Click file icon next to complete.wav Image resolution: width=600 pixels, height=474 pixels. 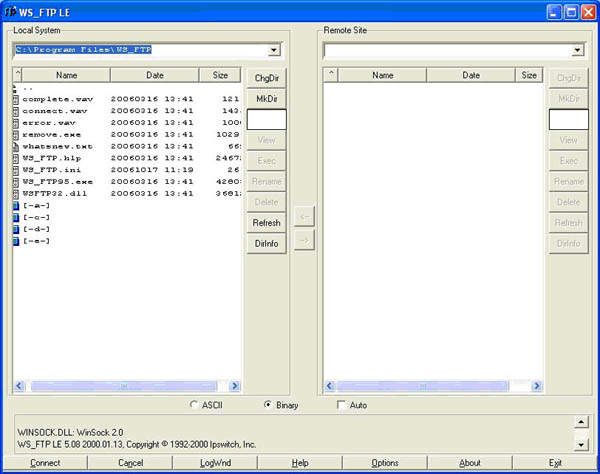click(16, 99)
